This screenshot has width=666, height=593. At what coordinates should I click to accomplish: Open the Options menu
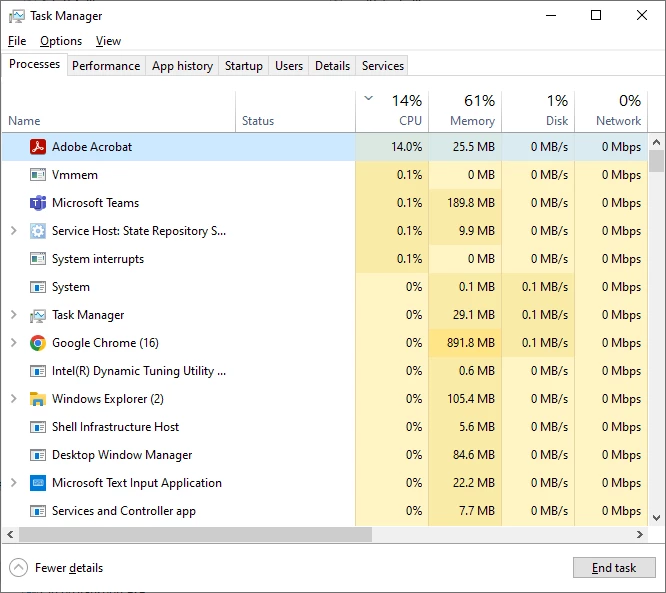(61, 41)
